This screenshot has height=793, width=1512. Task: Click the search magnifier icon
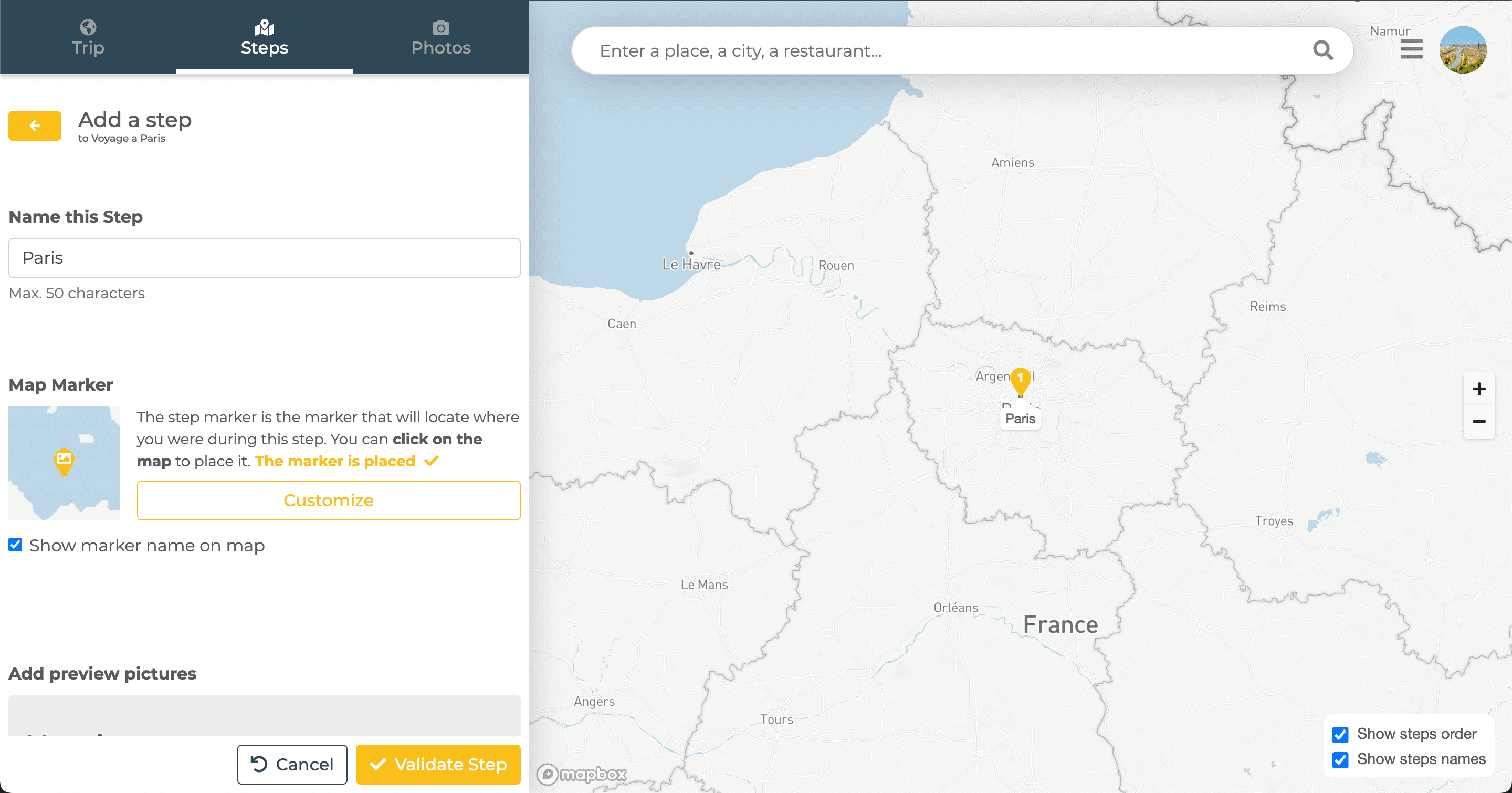(1322, 50)
